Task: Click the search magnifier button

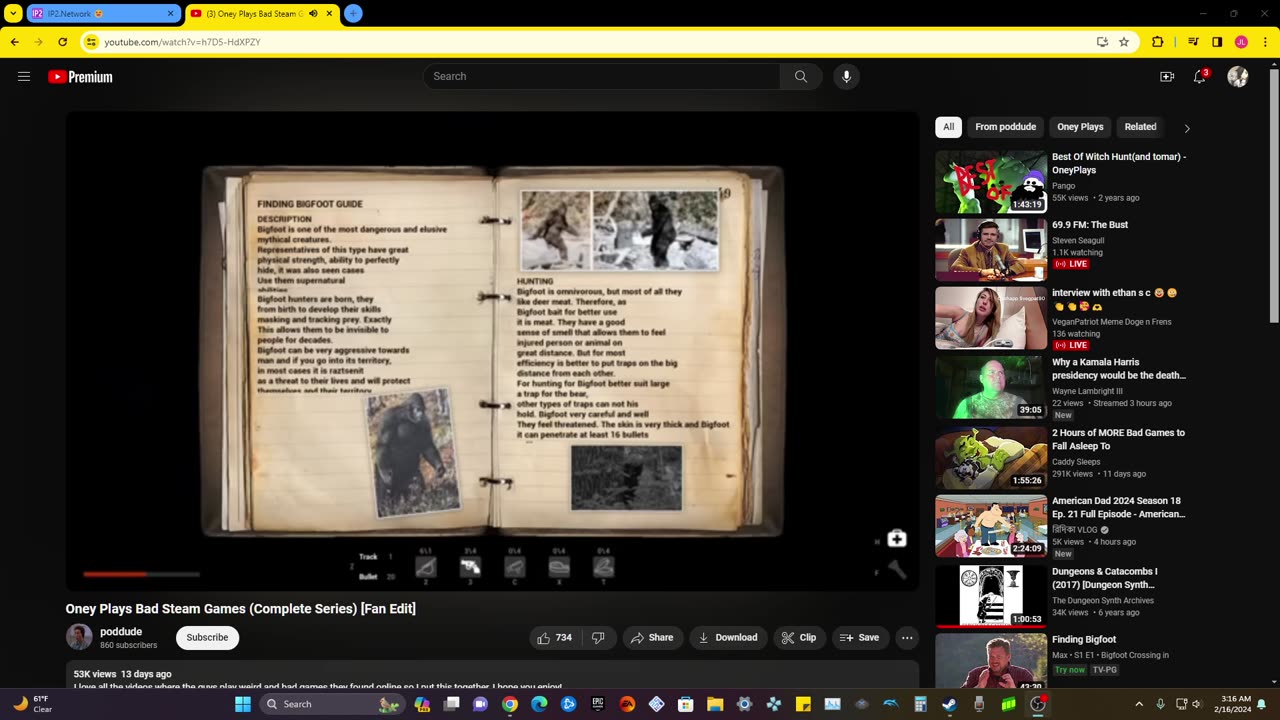Action: (801, 77)
